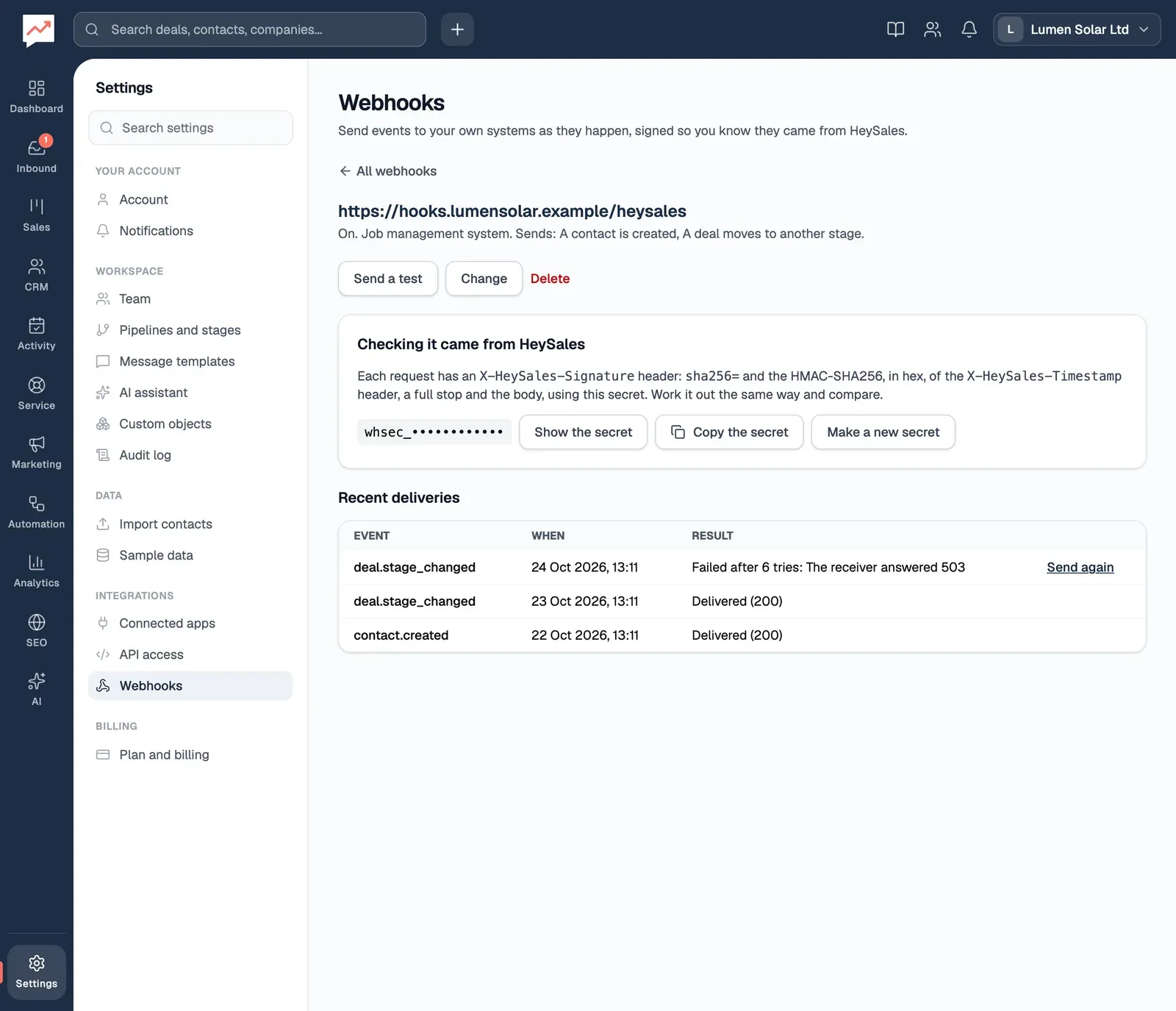Open Pipelines and stages settings
The width and height of the screenshot is (1176, 1011).
(x=190, y=330)
